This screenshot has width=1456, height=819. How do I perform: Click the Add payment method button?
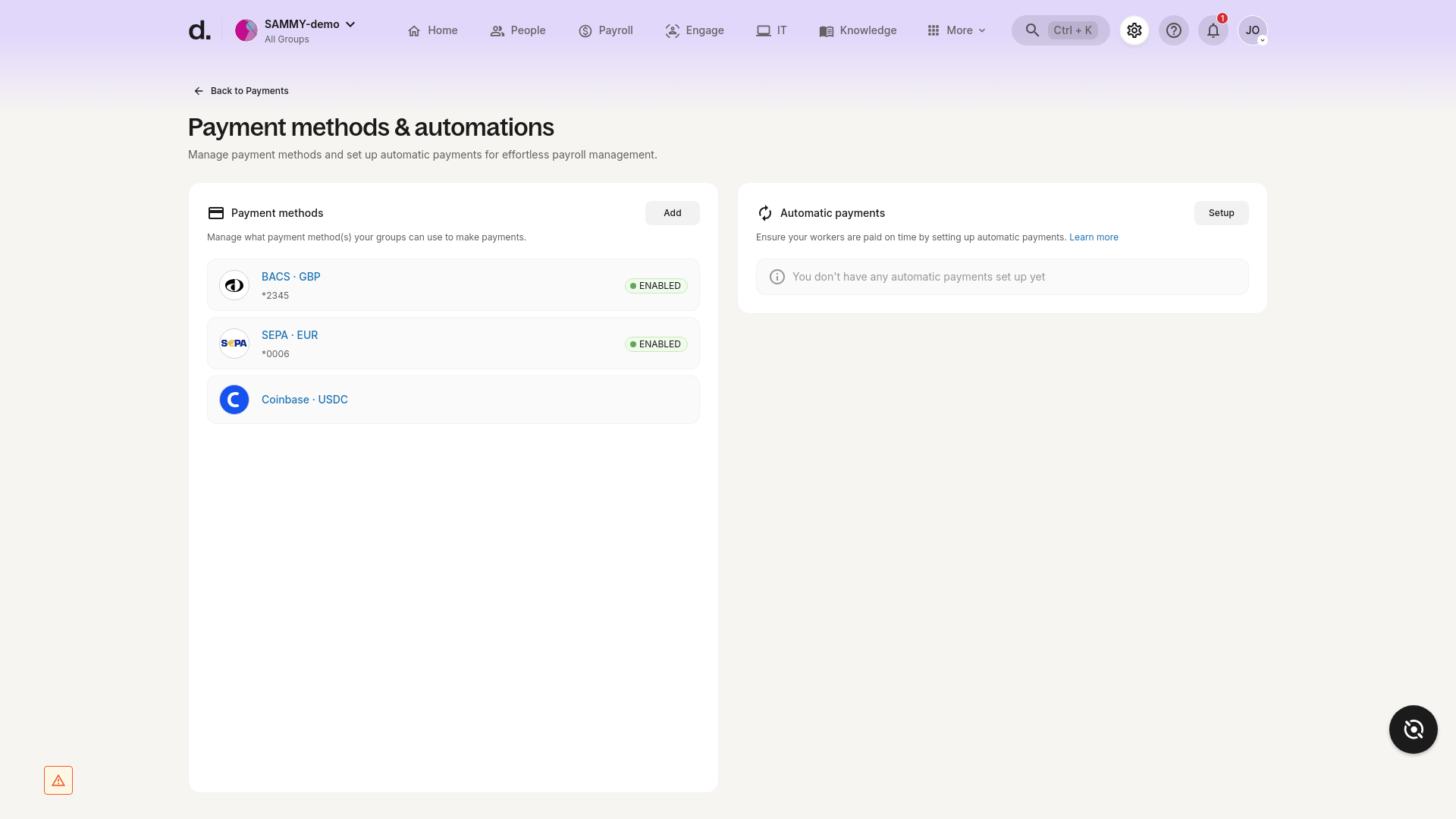pos(673,213)
